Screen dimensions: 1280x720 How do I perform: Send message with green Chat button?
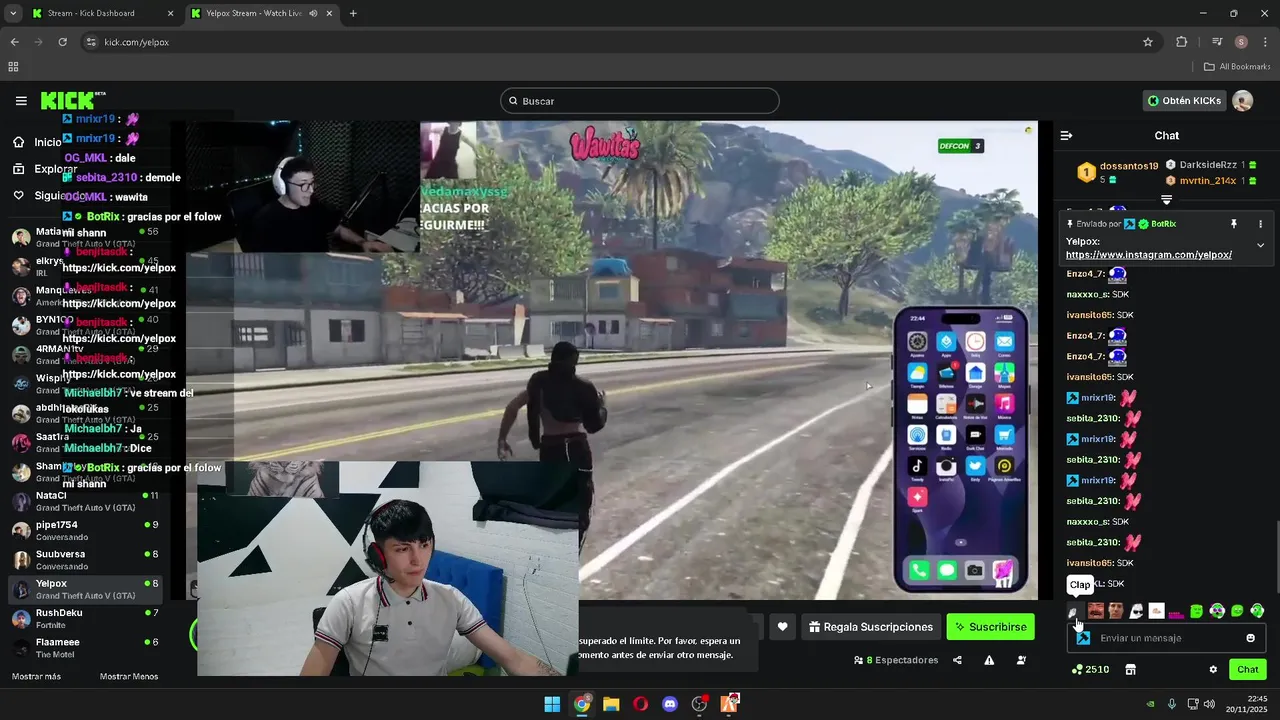pyautogui.click(x=1248, y=669)
